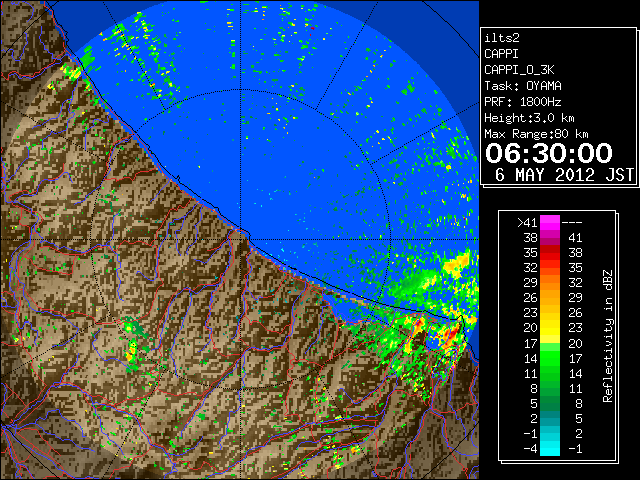Select the '6 MAY 2012 JST' date
The height and width of the screenshot is (480, 640).
[564, 175]
